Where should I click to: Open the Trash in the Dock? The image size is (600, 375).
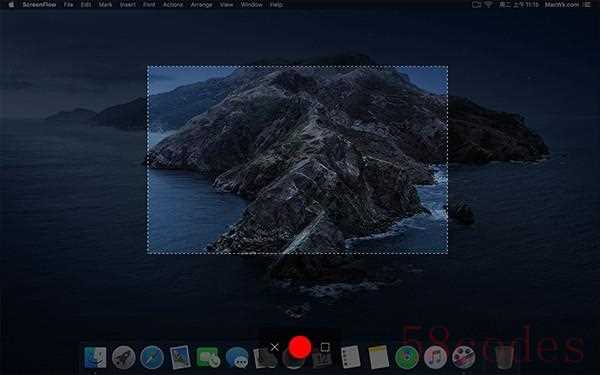pos(504,357)
